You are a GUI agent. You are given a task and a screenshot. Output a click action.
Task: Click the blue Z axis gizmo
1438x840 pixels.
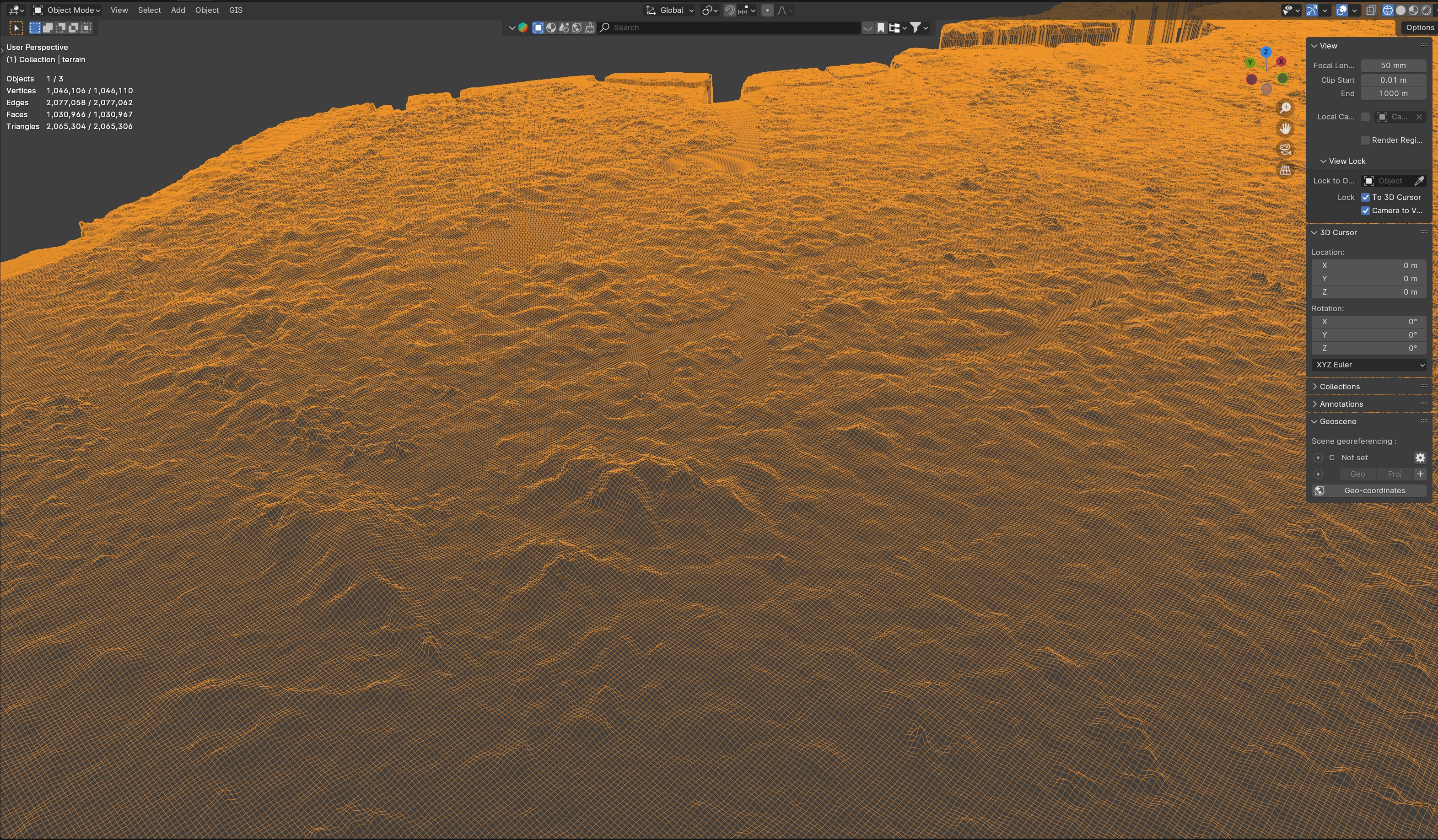pyautogui.click(x=1266, y=52)
